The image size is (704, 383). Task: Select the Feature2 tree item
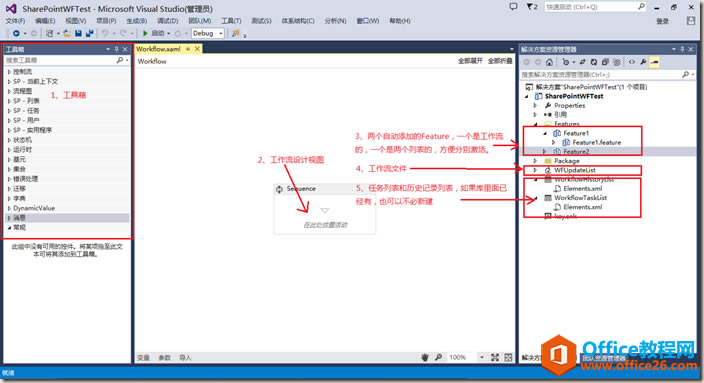[576, 152]
